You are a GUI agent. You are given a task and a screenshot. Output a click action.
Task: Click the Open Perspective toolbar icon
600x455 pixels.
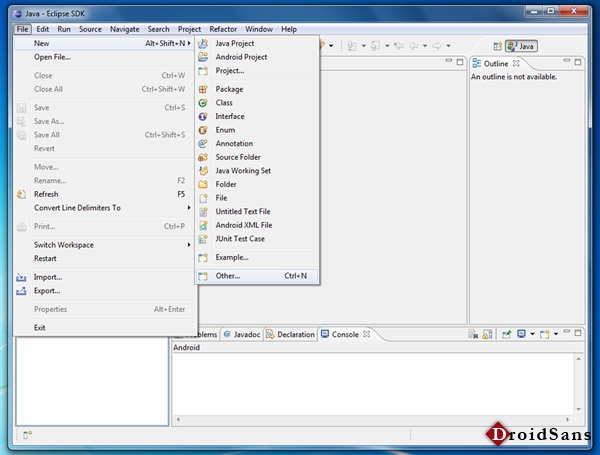point(497,46)
